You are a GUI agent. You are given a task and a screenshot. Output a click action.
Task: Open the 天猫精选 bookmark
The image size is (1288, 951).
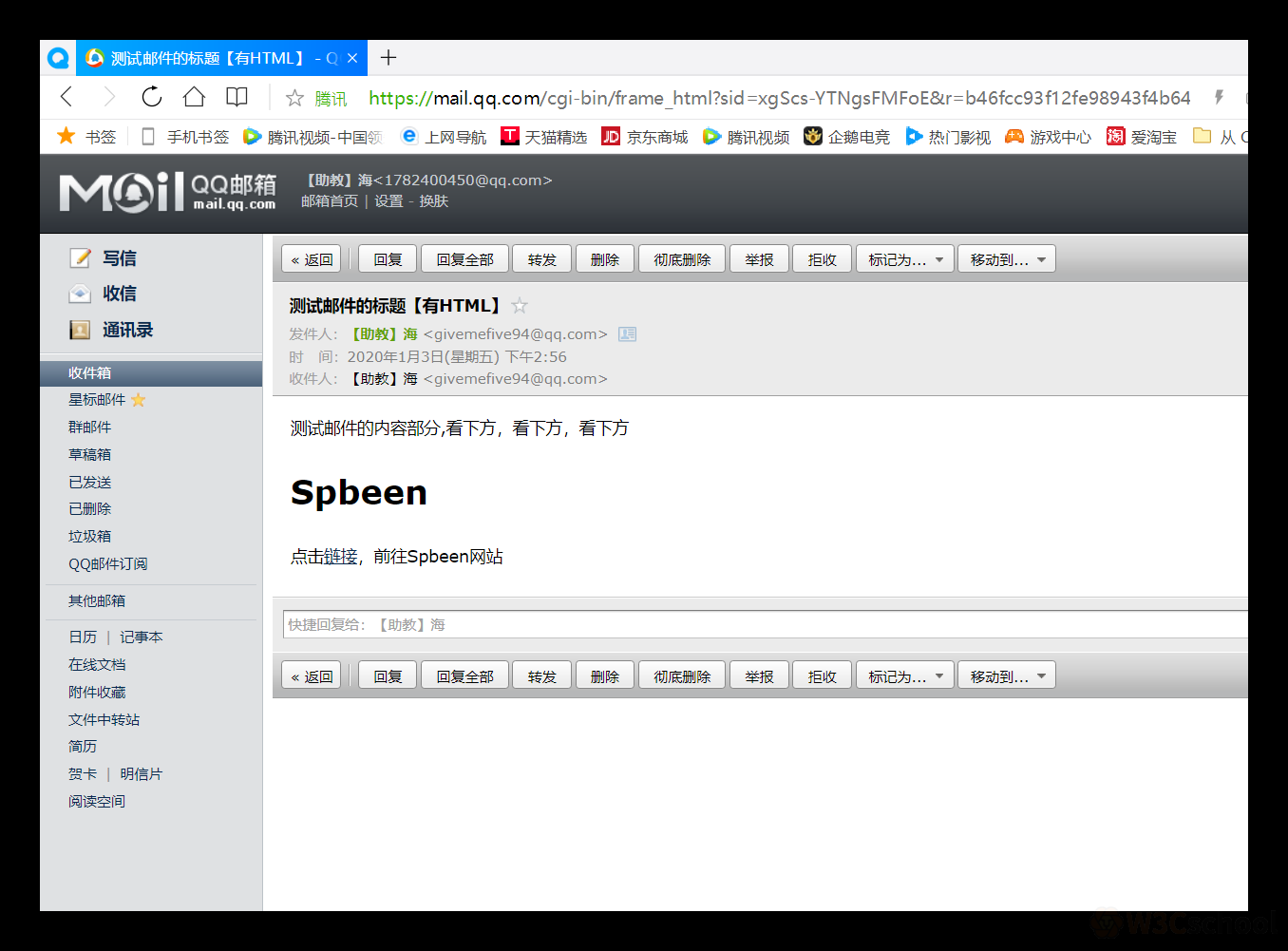pyautogui.click(x=544, y=137)
